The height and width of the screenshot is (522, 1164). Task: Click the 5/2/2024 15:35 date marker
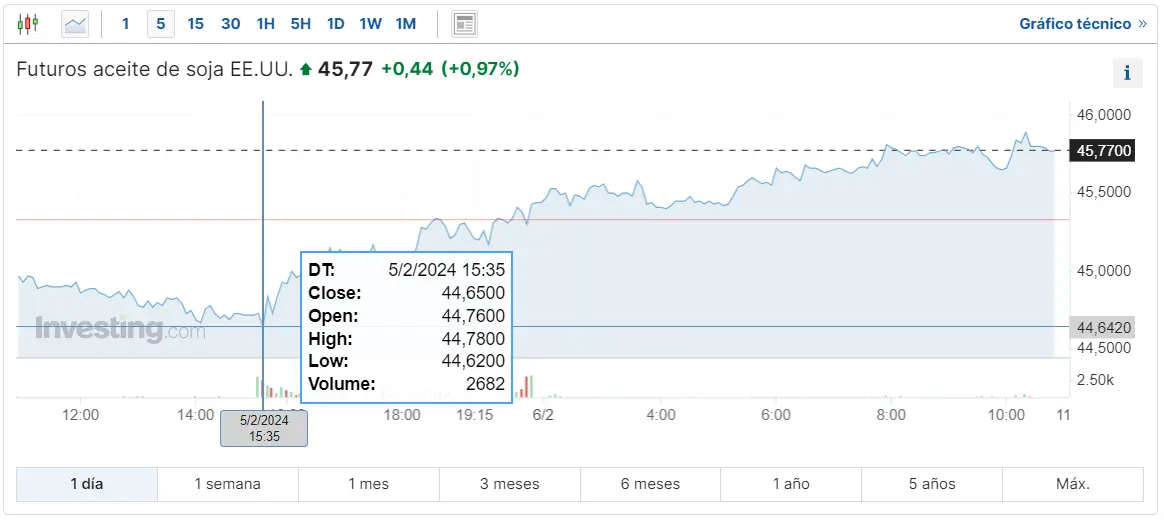[264, 428]
